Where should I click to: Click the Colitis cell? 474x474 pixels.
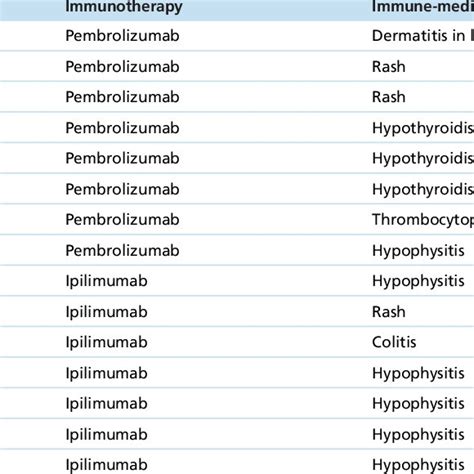pos(394,342)
